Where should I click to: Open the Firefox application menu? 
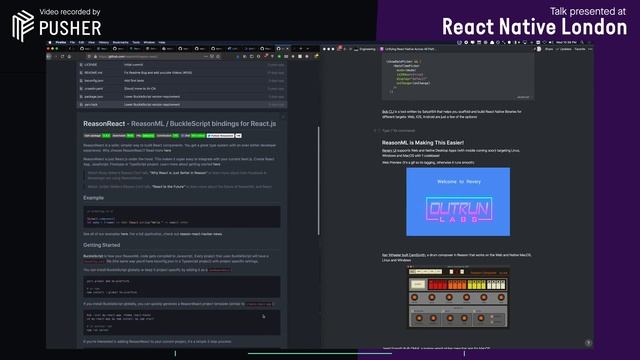pos(61,42)
